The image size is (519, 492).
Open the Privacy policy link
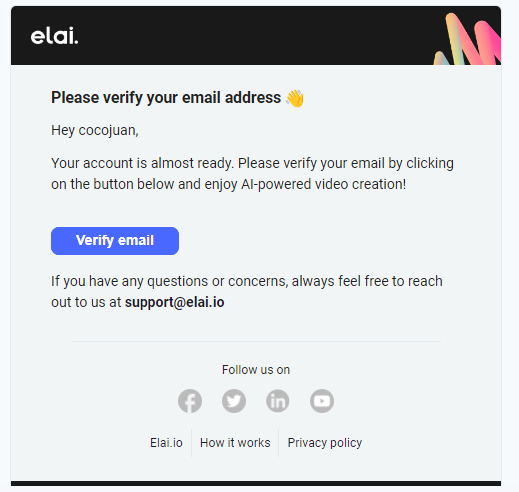pos(325,443)
